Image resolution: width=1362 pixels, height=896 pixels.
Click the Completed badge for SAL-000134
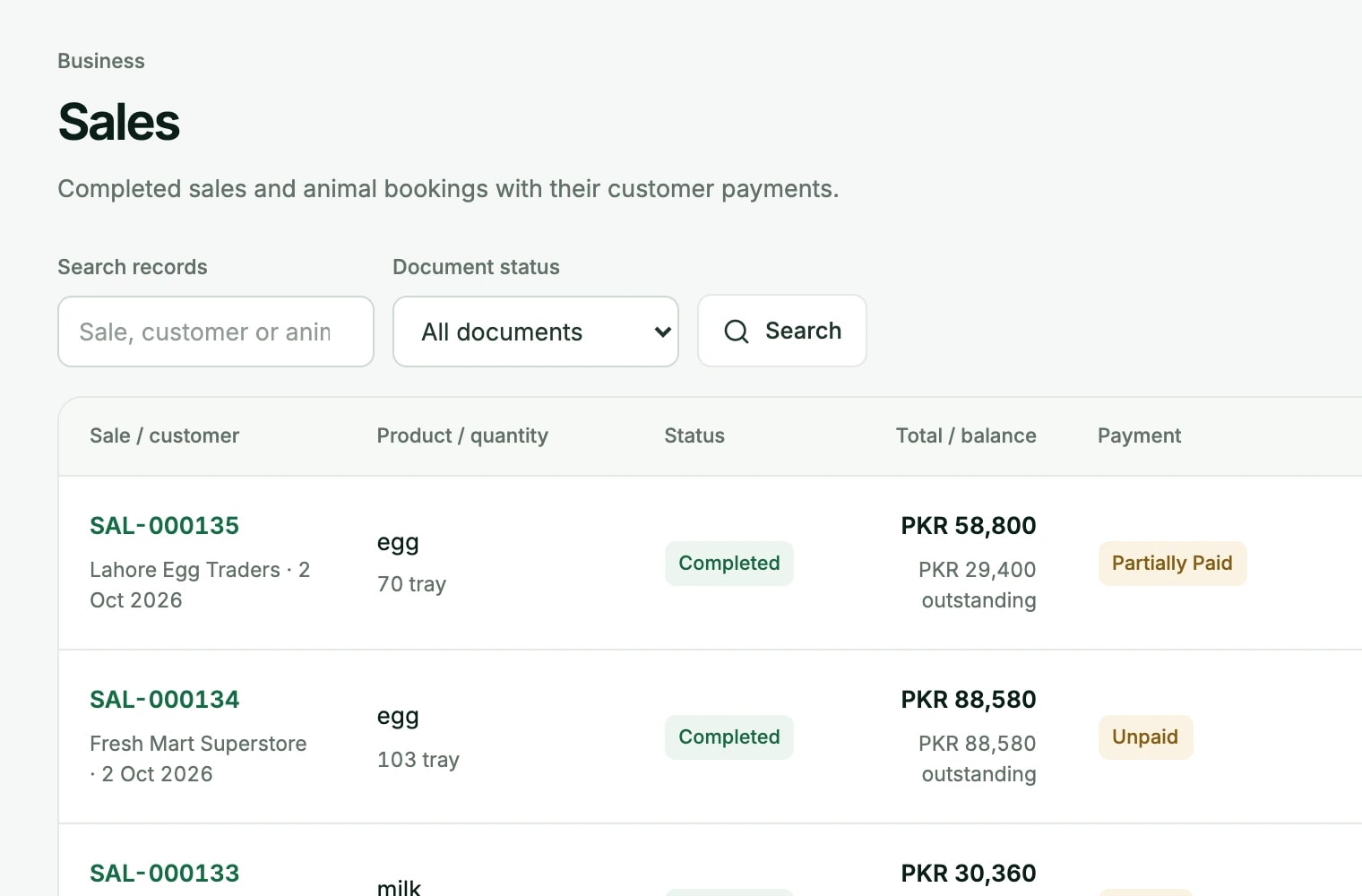coord(729,737)
